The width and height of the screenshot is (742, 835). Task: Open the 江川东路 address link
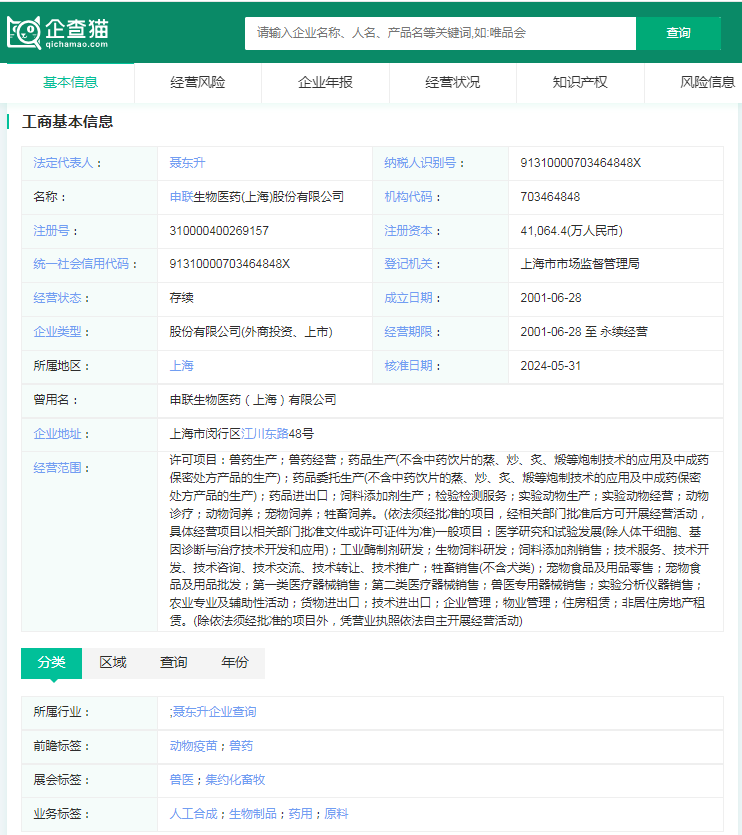tap(265, 435)
